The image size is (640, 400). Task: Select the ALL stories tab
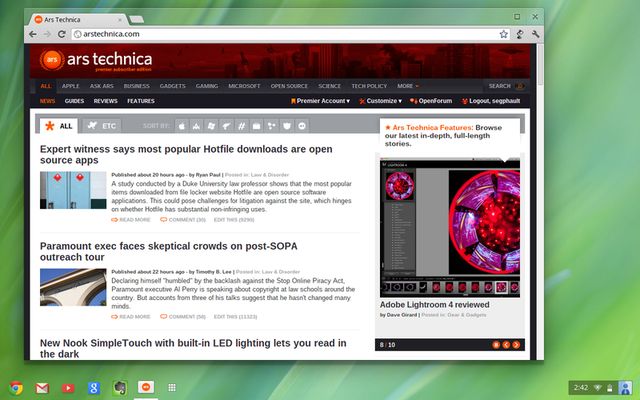point(59,126)
